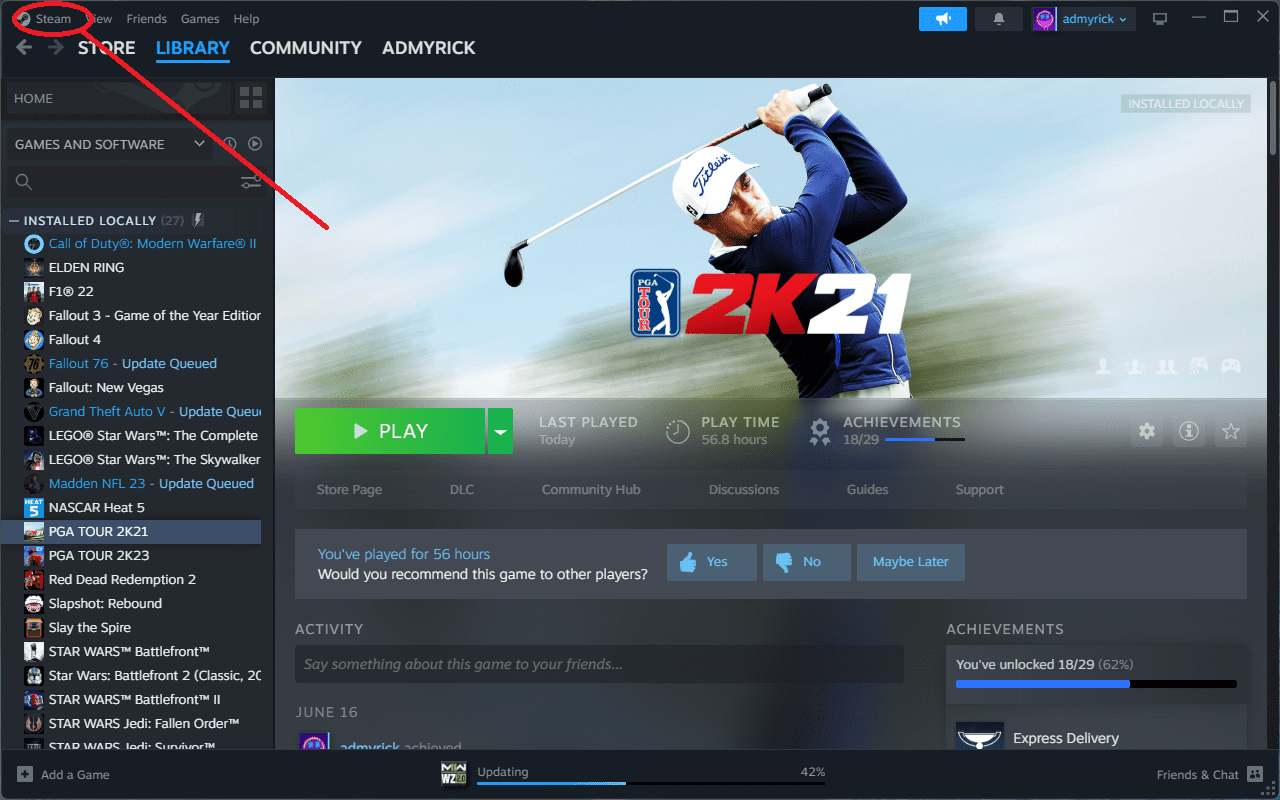The width and height of the screenshot is (1280, 800).
Task: Click the No thumbs-down button
Action: coord(807,562)
